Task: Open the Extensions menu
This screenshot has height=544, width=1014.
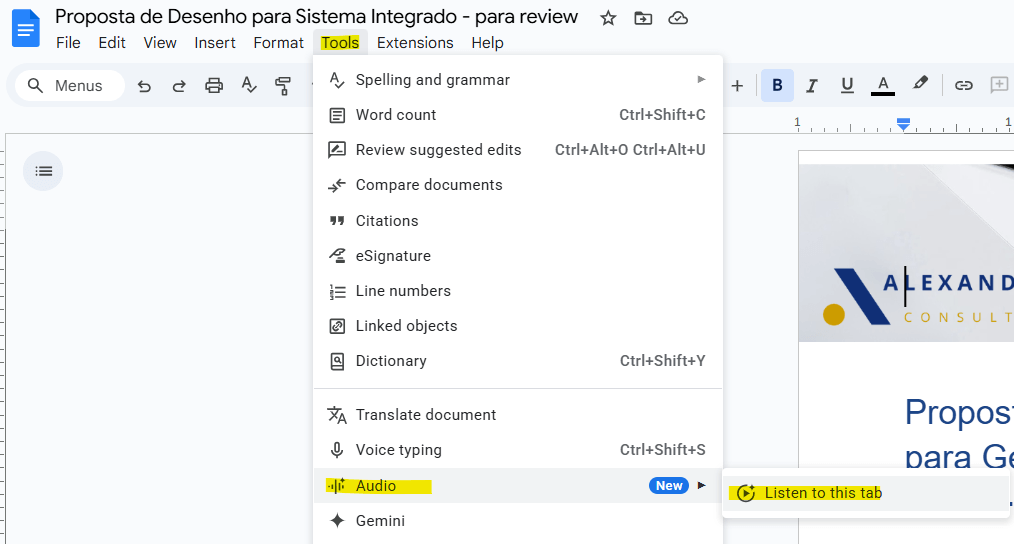Action: click(415, 43)
